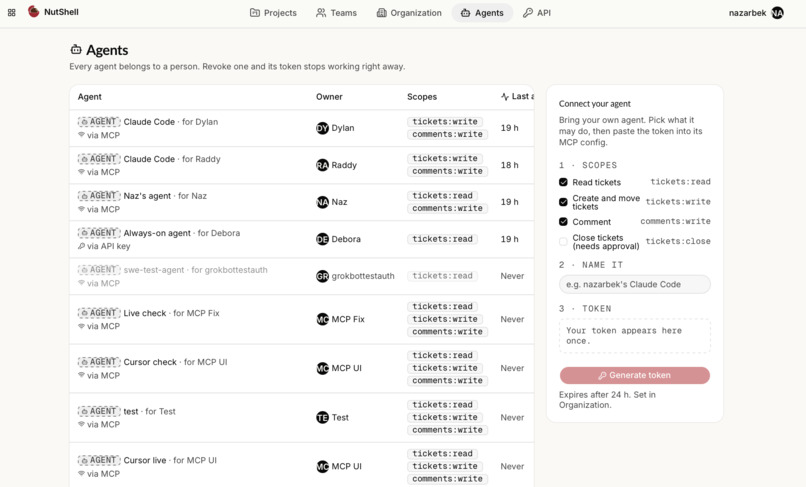Click the MCP wifi icon under Live check
This screenshot has width=806, height=487.
[x=81, y=327]
